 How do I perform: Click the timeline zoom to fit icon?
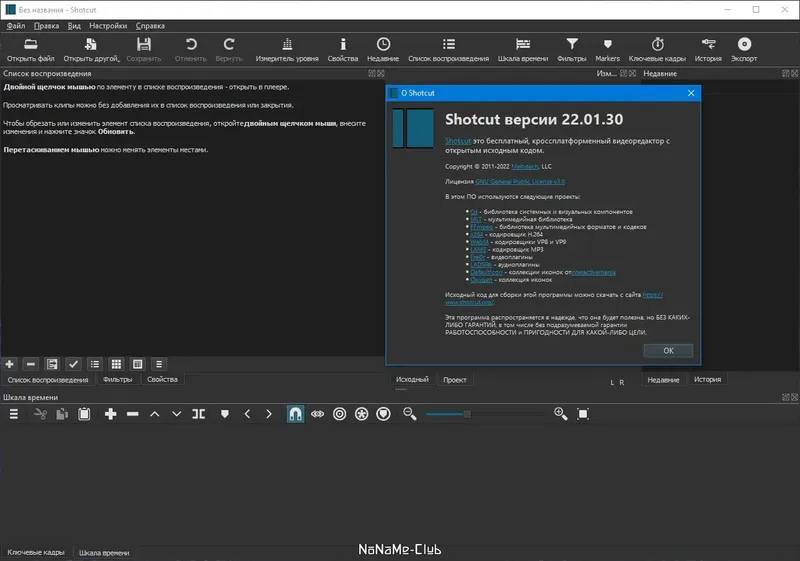click(x=583, y=414)
